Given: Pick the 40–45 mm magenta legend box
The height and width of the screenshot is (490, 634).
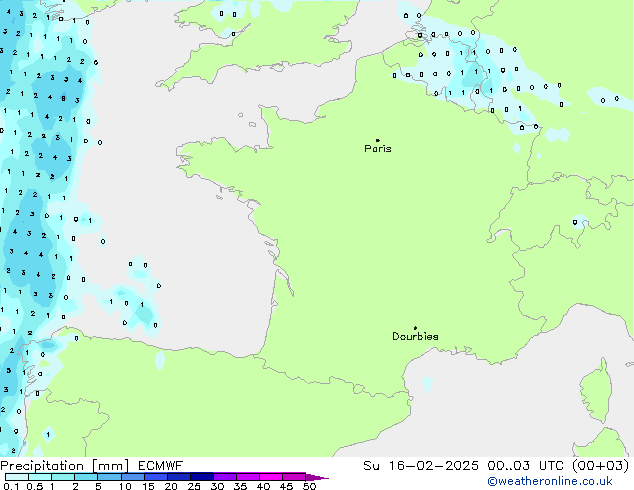Looking at the screenshot, I should 271,477.
